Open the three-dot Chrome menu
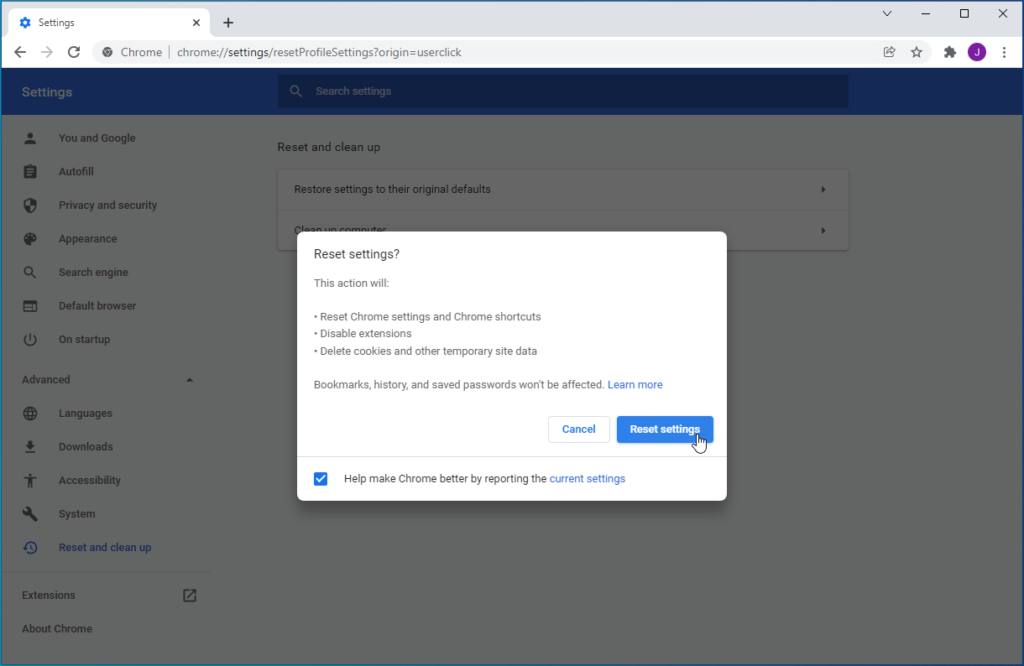The height and width of the screenshot is (666, 1024). point(1005,51)
